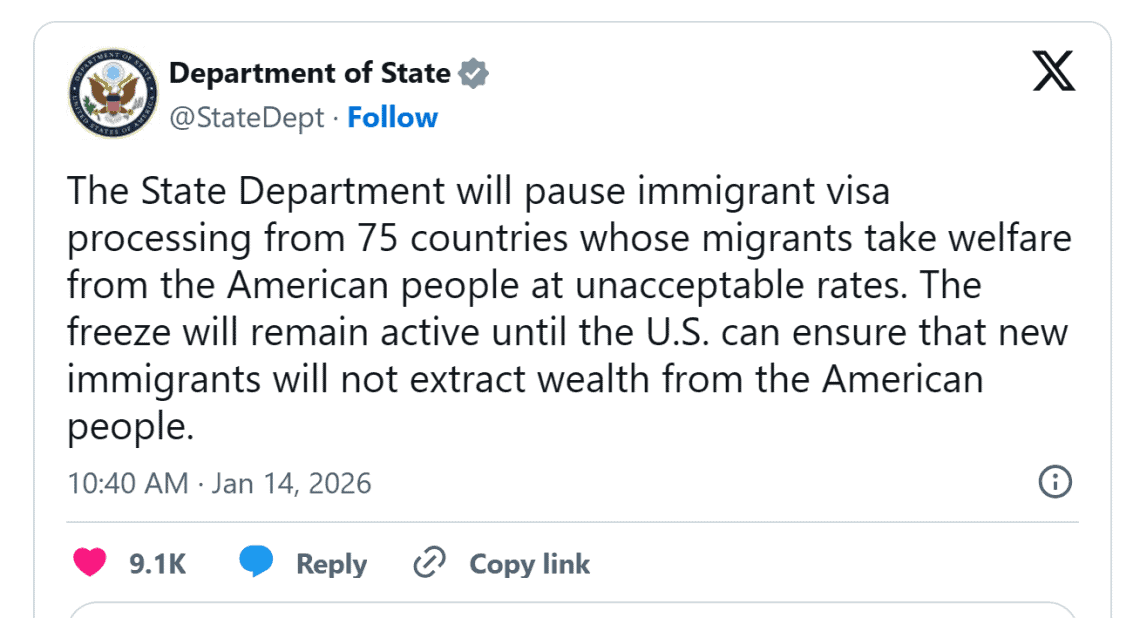Click the X logo in the top-right corner
Image resolution: width=1140 pixels, height=618 pixels.
coord(1051,72)
